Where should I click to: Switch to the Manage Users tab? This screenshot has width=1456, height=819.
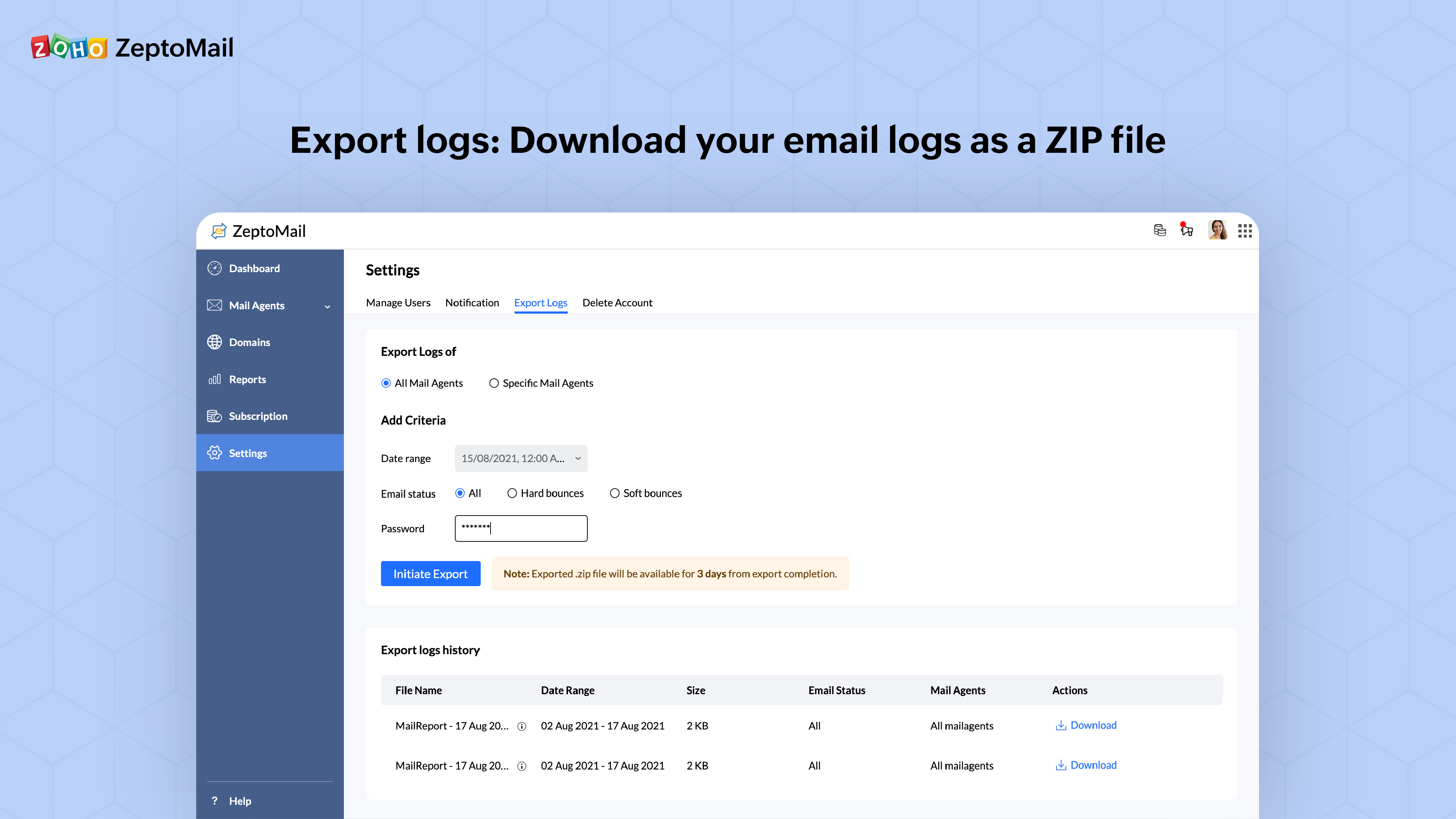(x=398, y=303)
